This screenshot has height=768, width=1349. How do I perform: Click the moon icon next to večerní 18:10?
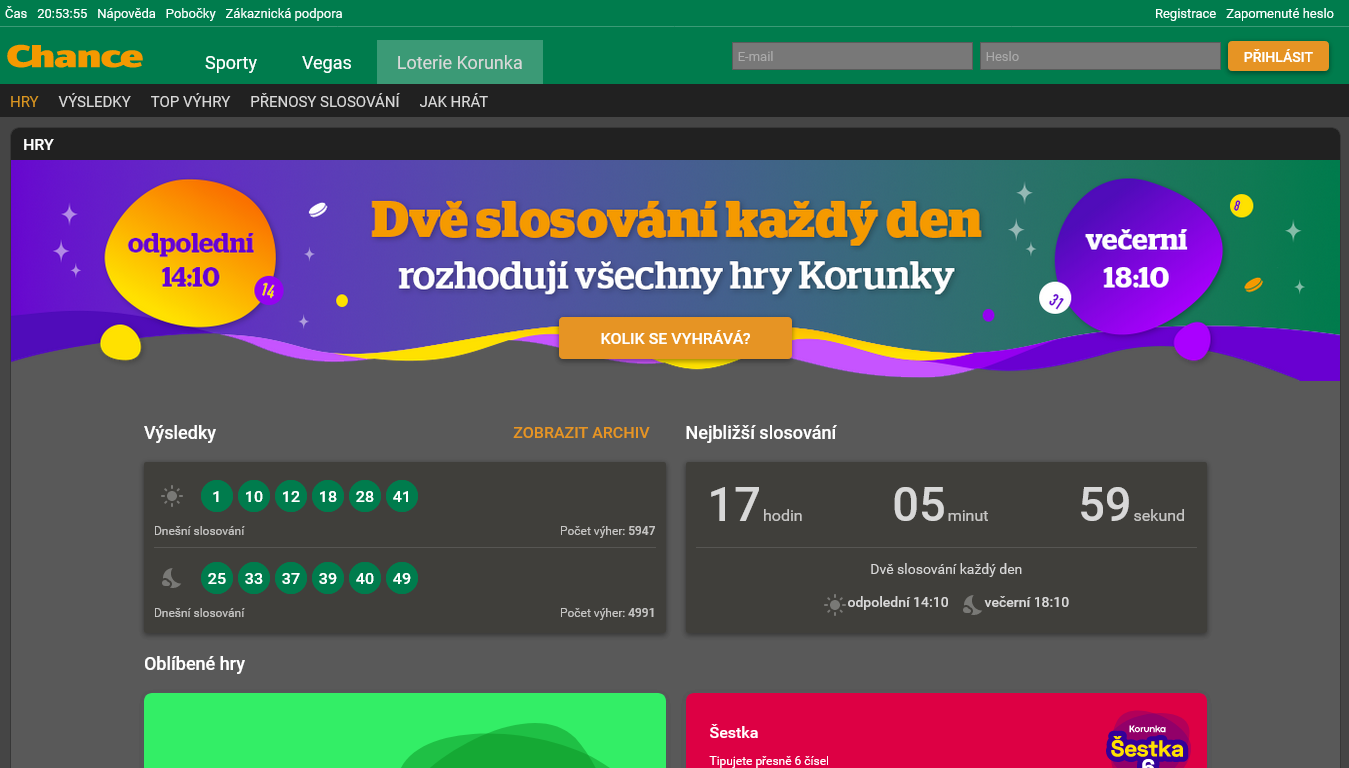[x=972, y=603]
